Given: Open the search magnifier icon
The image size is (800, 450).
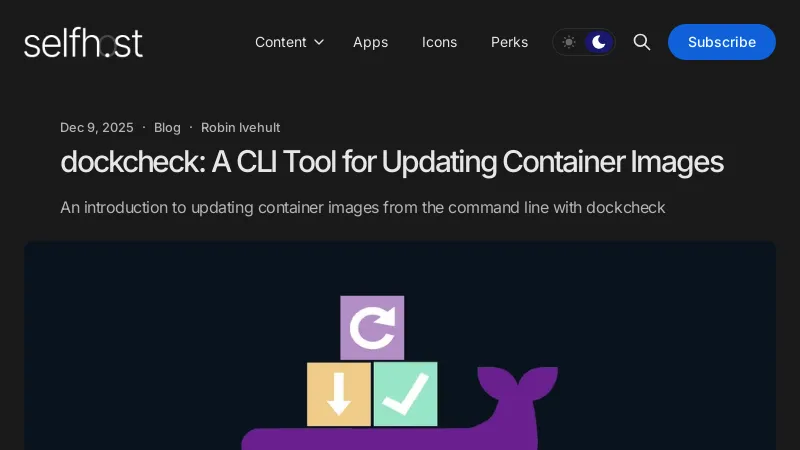Looking at the screenshot, I should (x=641, y=42).
